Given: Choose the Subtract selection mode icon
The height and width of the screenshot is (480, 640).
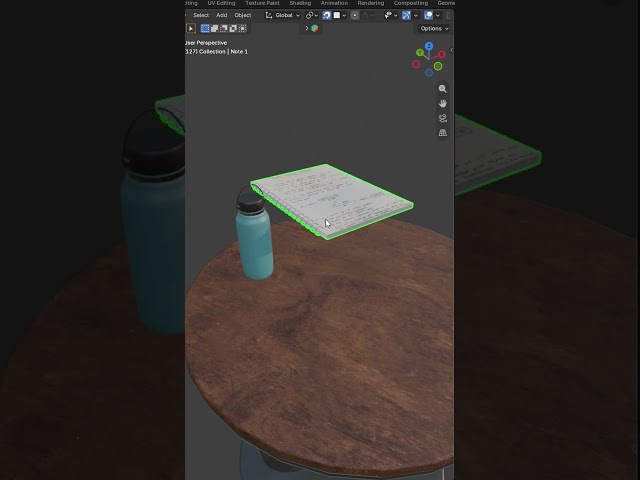Looking at the screenshot, I should click(x=224, y=28).
